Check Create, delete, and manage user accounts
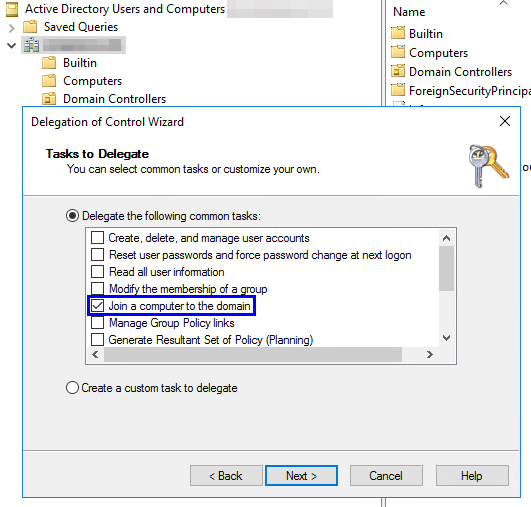Viewport: 531px width, 507px height. click(x=98, y=238)
